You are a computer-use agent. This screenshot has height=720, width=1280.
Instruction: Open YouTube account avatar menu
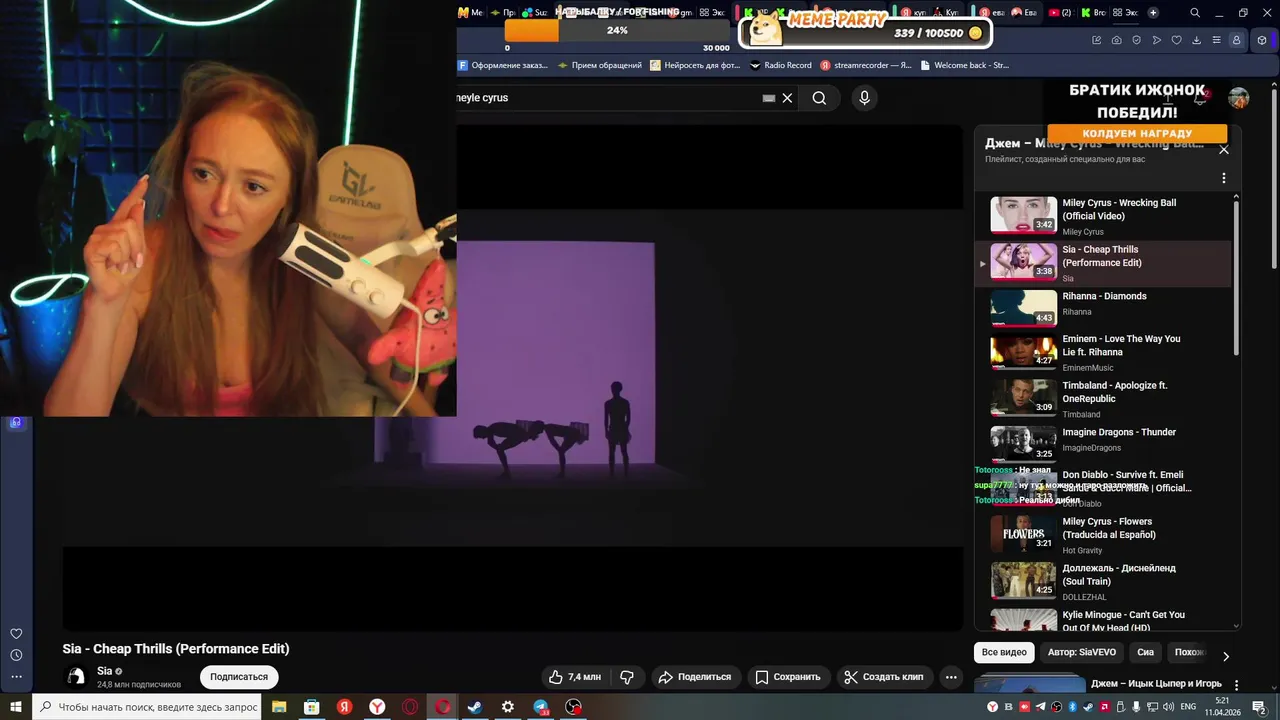tap(1239, 98)
